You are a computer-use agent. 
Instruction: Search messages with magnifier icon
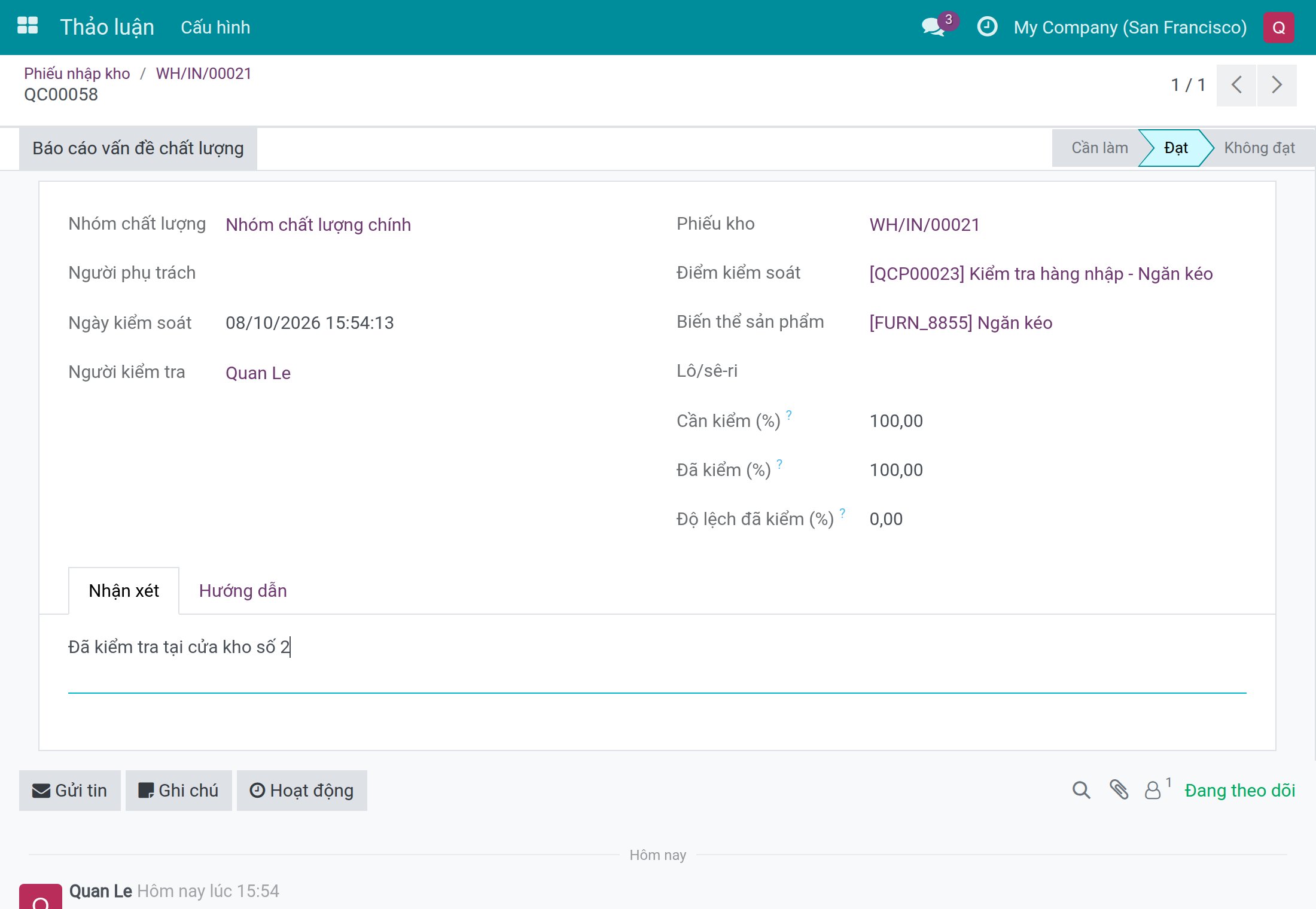coord(1081,791)
